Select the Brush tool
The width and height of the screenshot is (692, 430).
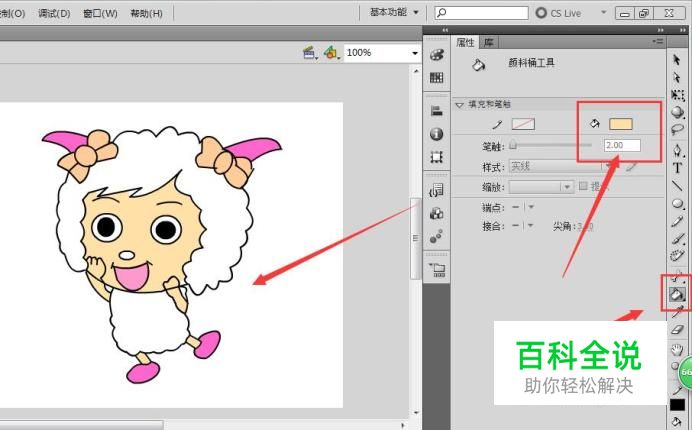[677, 239]
